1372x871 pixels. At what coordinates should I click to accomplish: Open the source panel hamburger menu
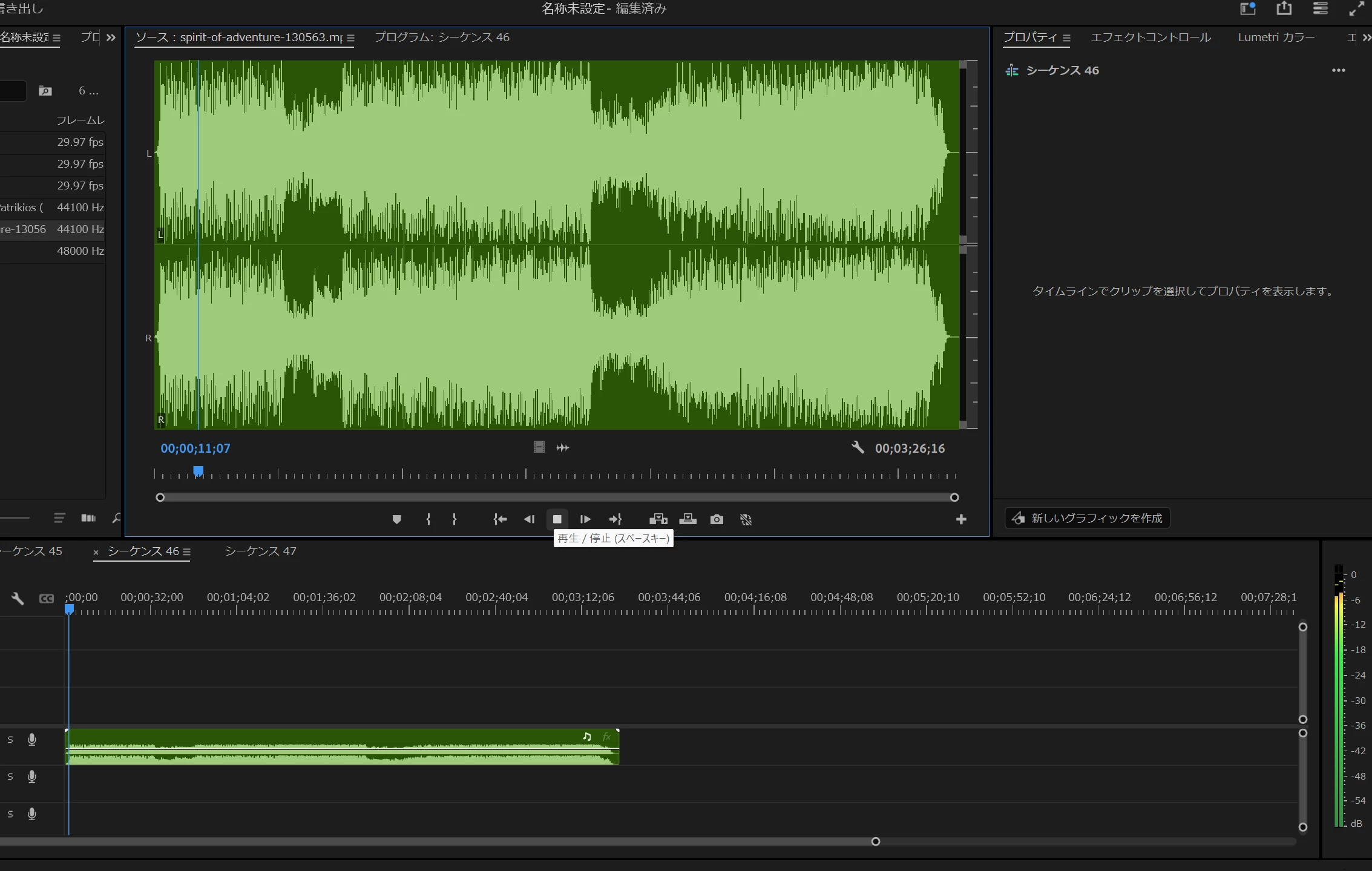[350, 38]
